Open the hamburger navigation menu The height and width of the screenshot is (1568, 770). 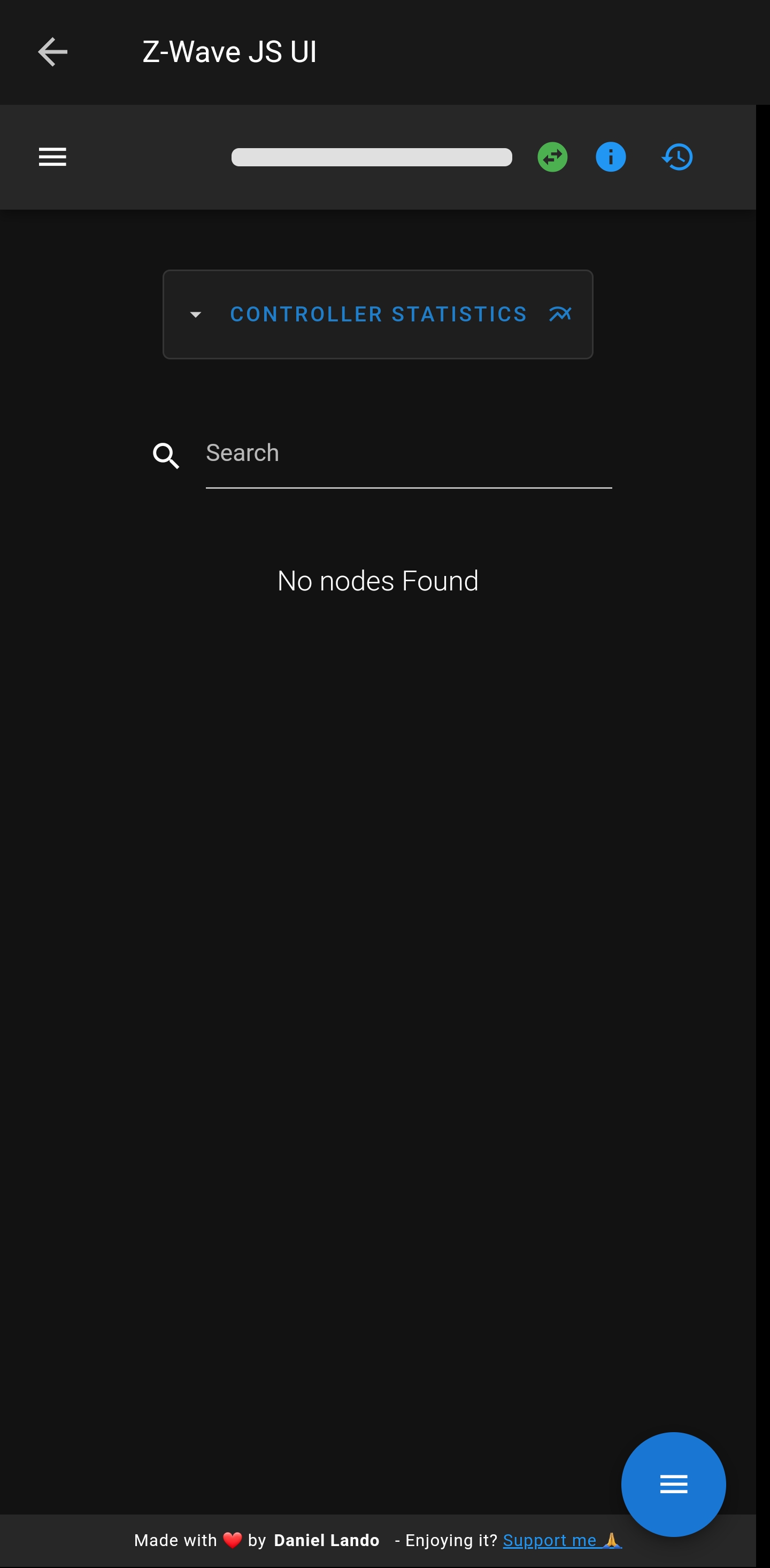(52, 157)
